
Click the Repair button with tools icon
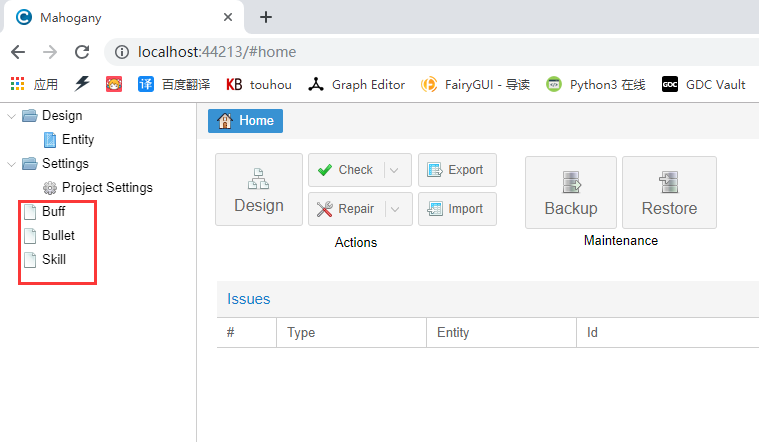(x=346, y=209)
